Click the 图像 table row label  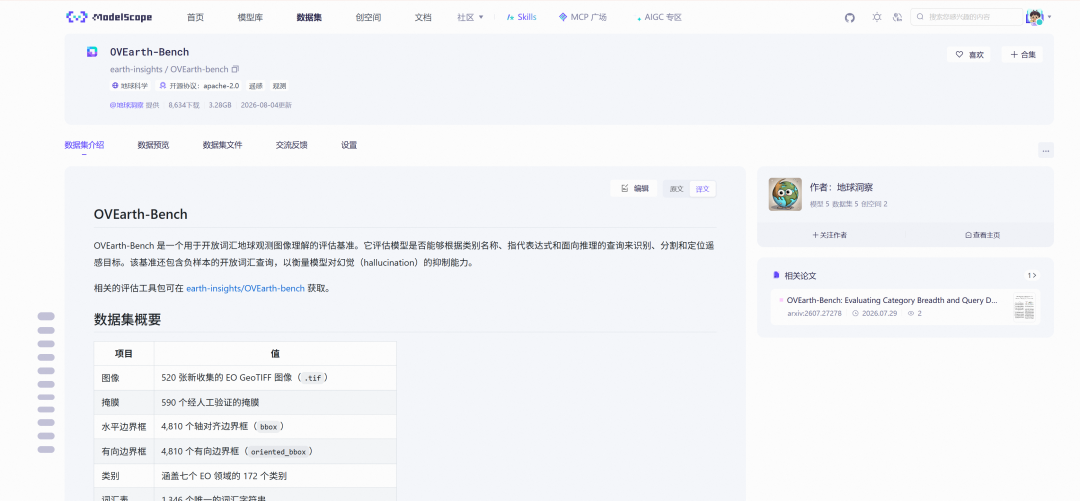click(110, 378)
